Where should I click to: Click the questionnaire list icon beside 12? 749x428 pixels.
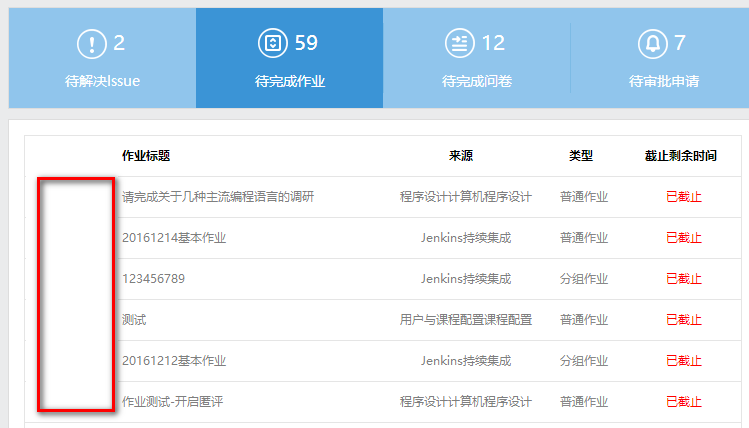[460, 43]
